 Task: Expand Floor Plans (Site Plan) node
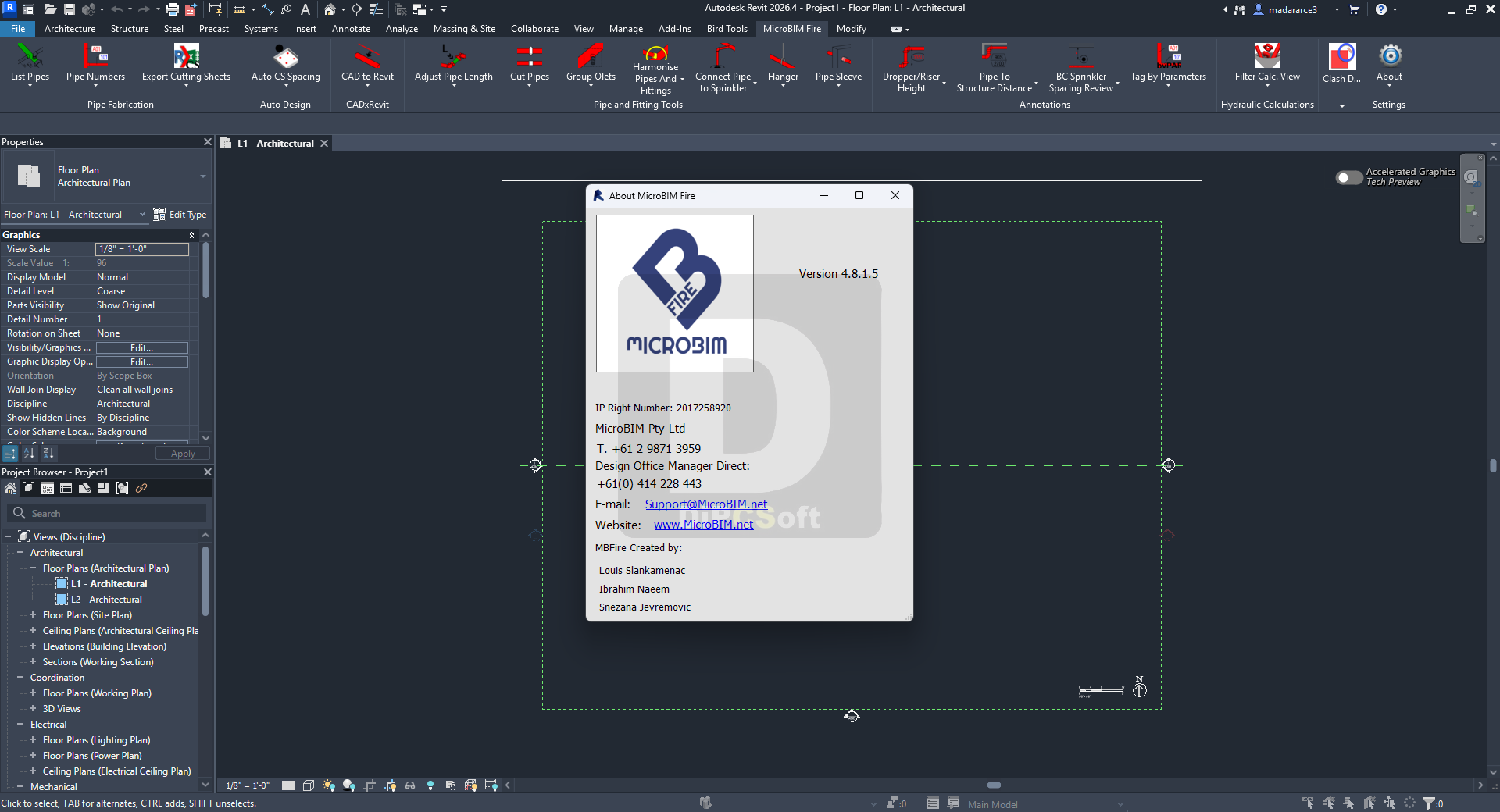pyautogui.click(x=33, y=615)
